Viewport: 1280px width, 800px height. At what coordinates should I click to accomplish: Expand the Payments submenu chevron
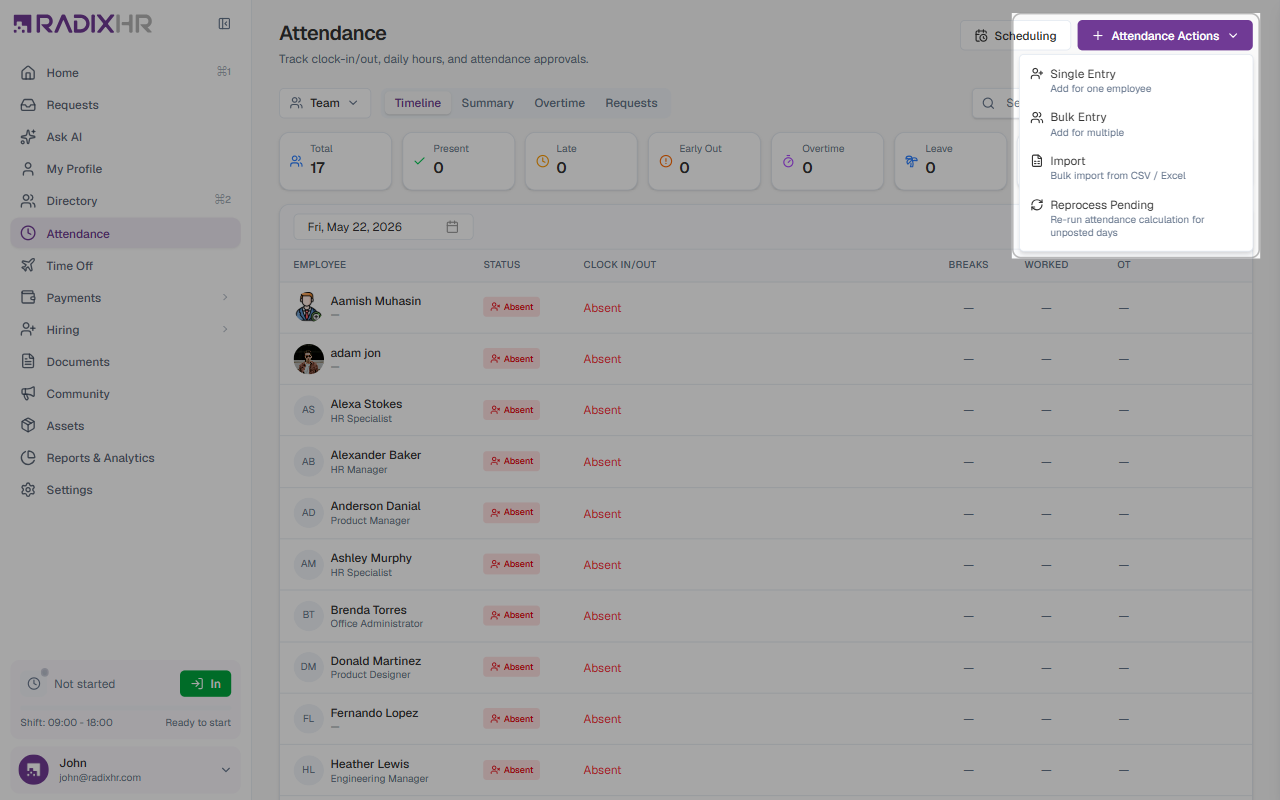225,297
